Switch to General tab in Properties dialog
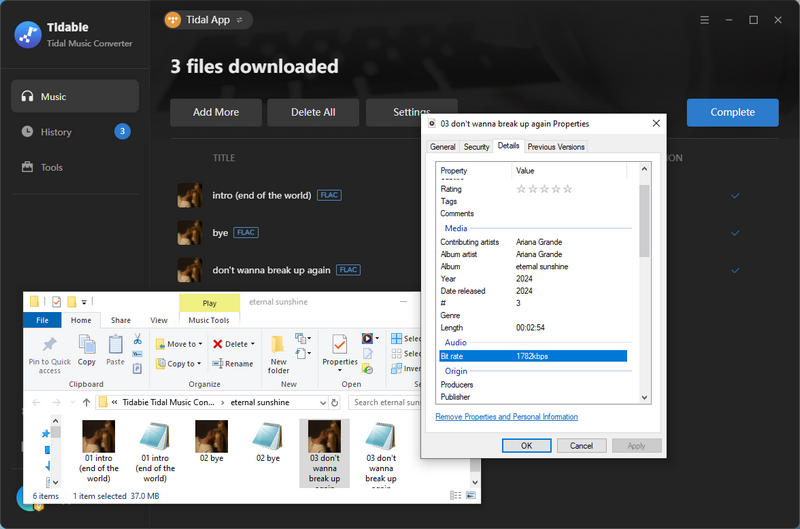 click(442, 147)
